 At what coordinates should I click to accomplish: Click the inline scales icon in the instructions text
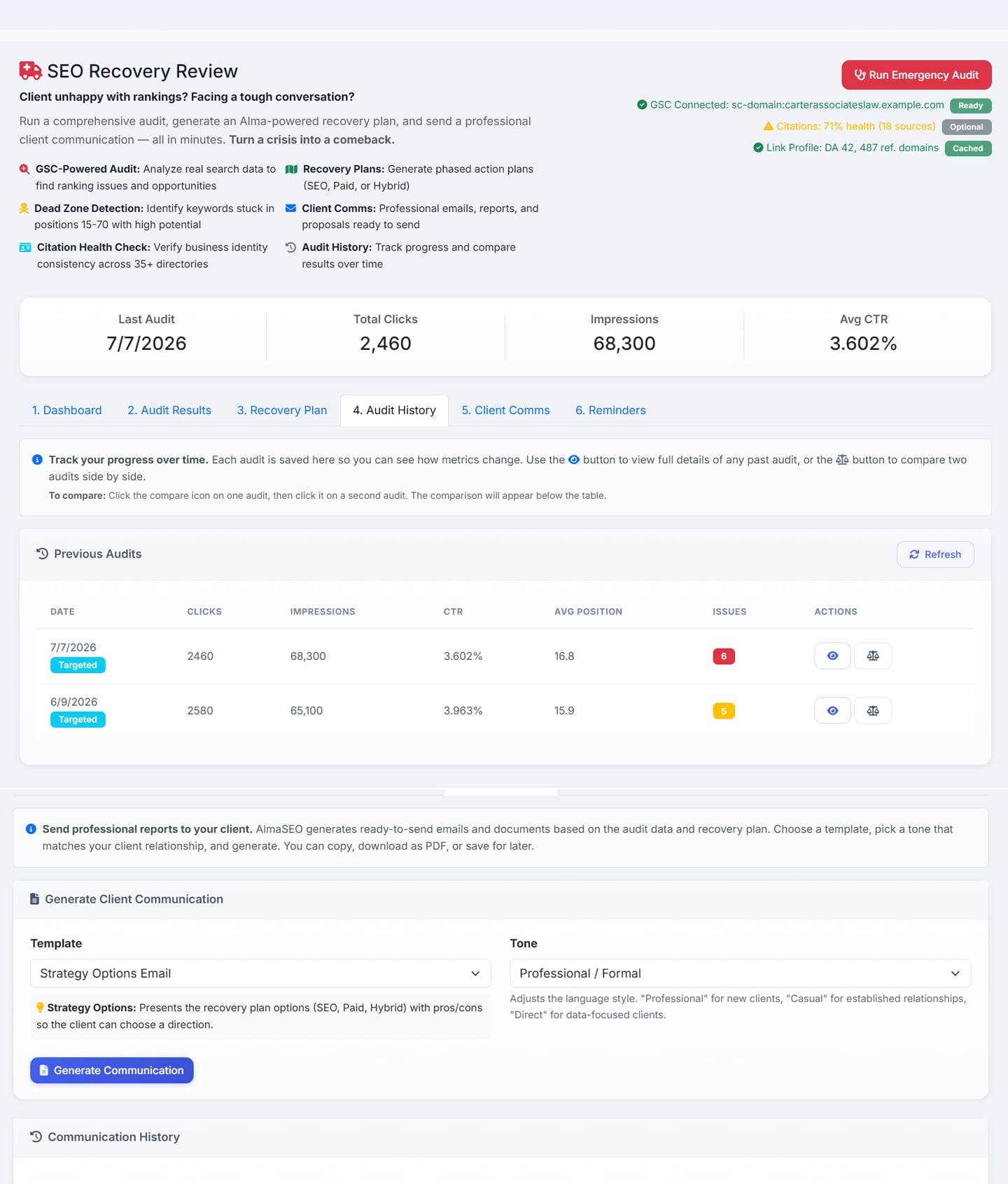[x=842, y=460]
